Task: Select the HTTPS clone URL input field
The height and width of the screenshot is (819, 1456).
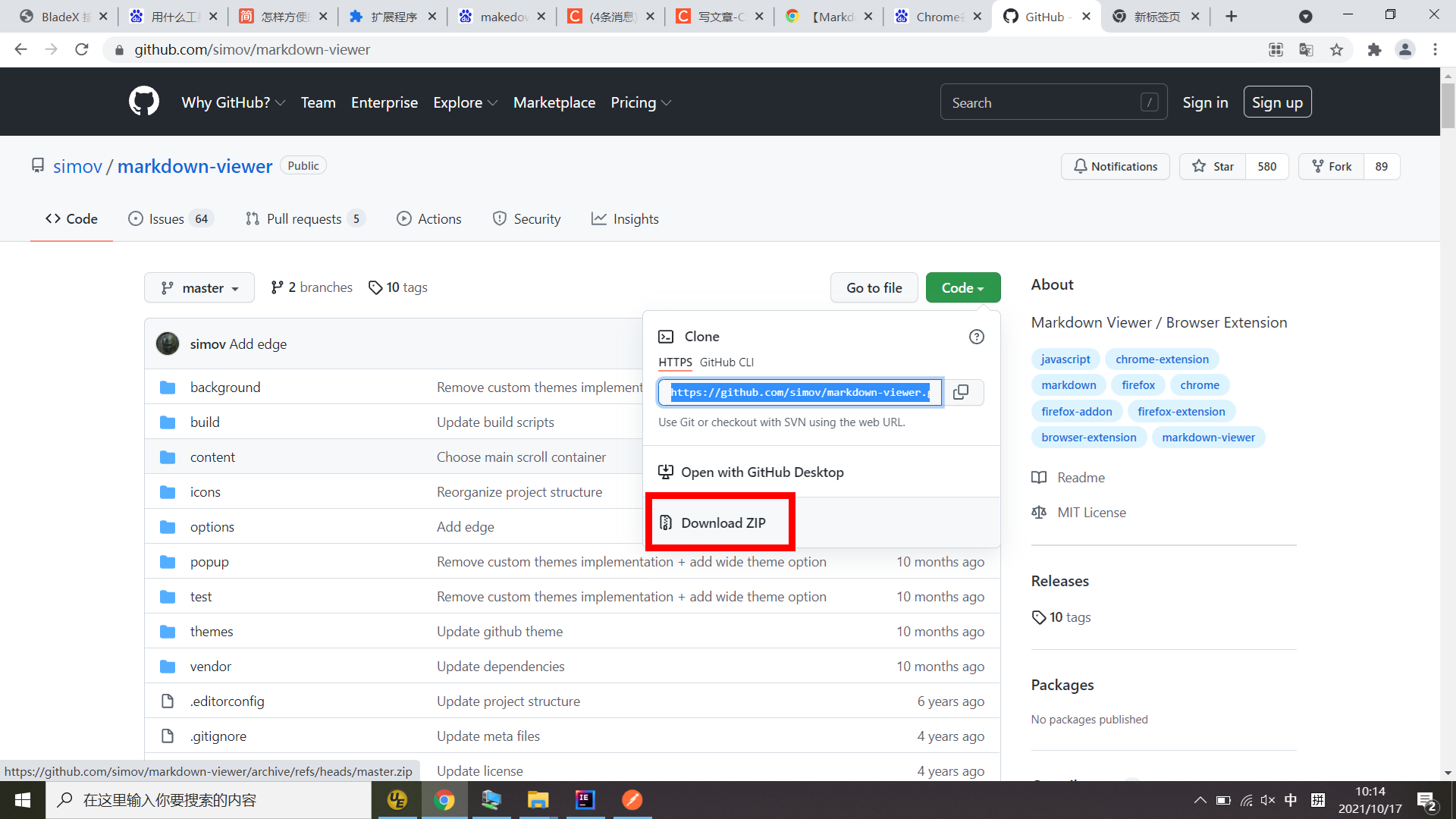Action: tap(799, 392)
